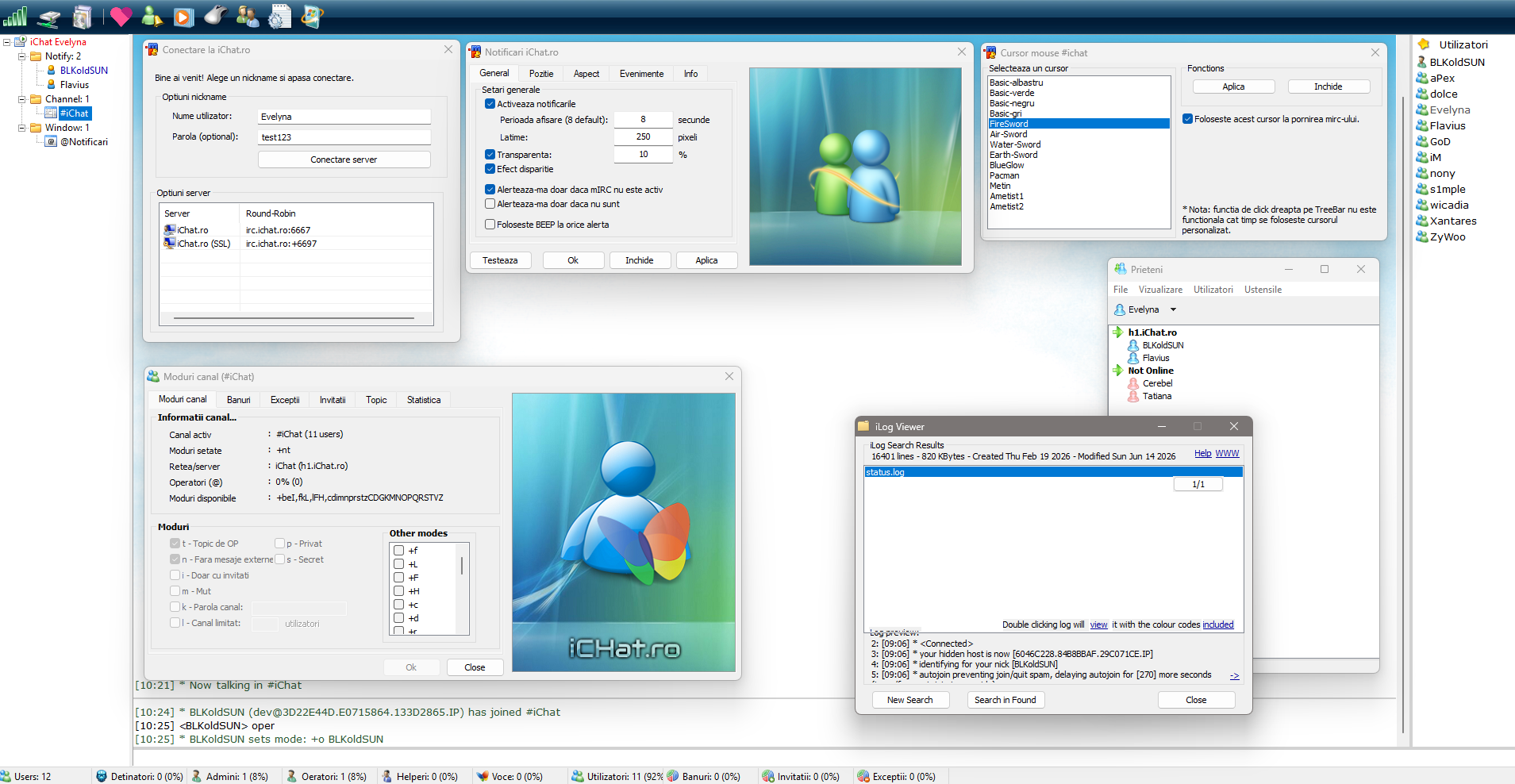
Task: Collapse the Notify: 2 tree node
Action: pyautogui.click(x=22, y=56)
